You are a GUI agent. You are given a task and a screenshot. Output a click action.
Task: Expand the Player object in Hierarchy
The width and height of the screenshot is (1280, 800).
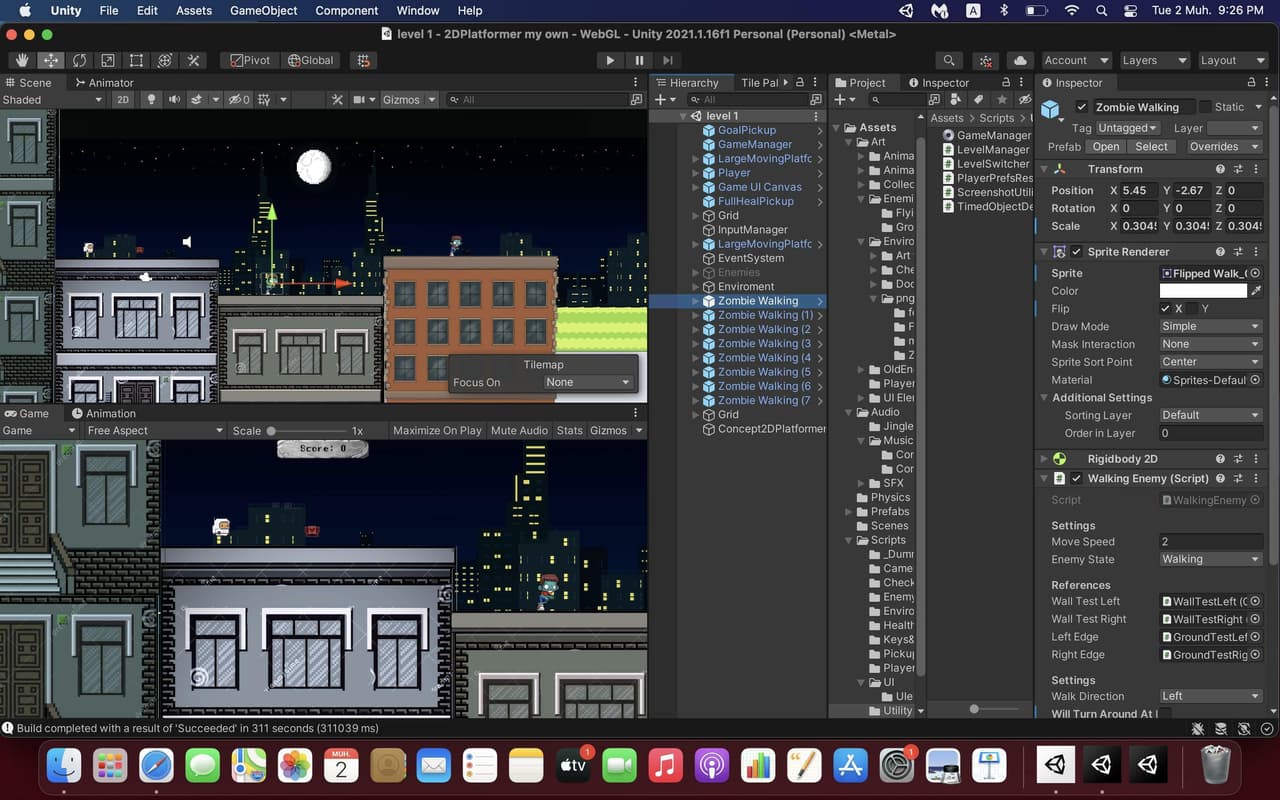pyautogui.click(x=696, y=173)
